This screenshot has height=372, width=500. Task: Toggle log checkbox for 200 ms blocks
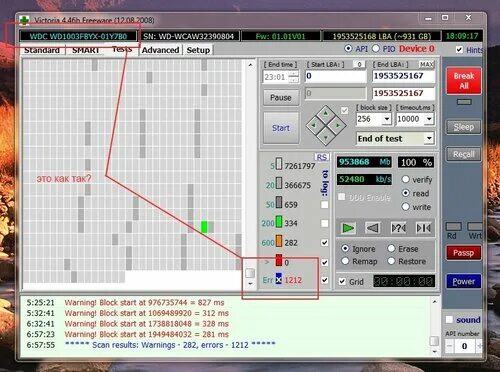324,223
